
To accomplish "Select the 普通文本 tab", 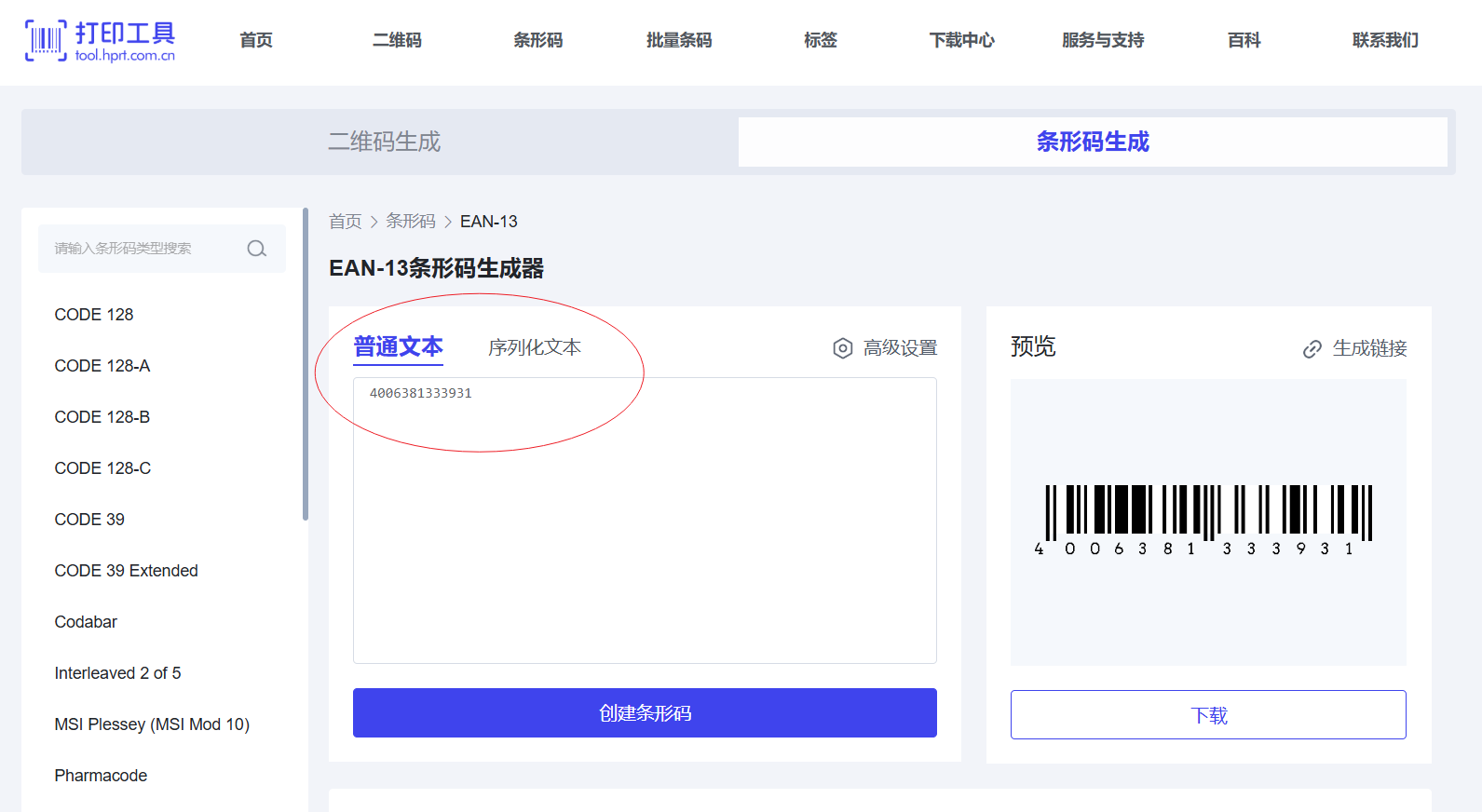I will point(398,347).
